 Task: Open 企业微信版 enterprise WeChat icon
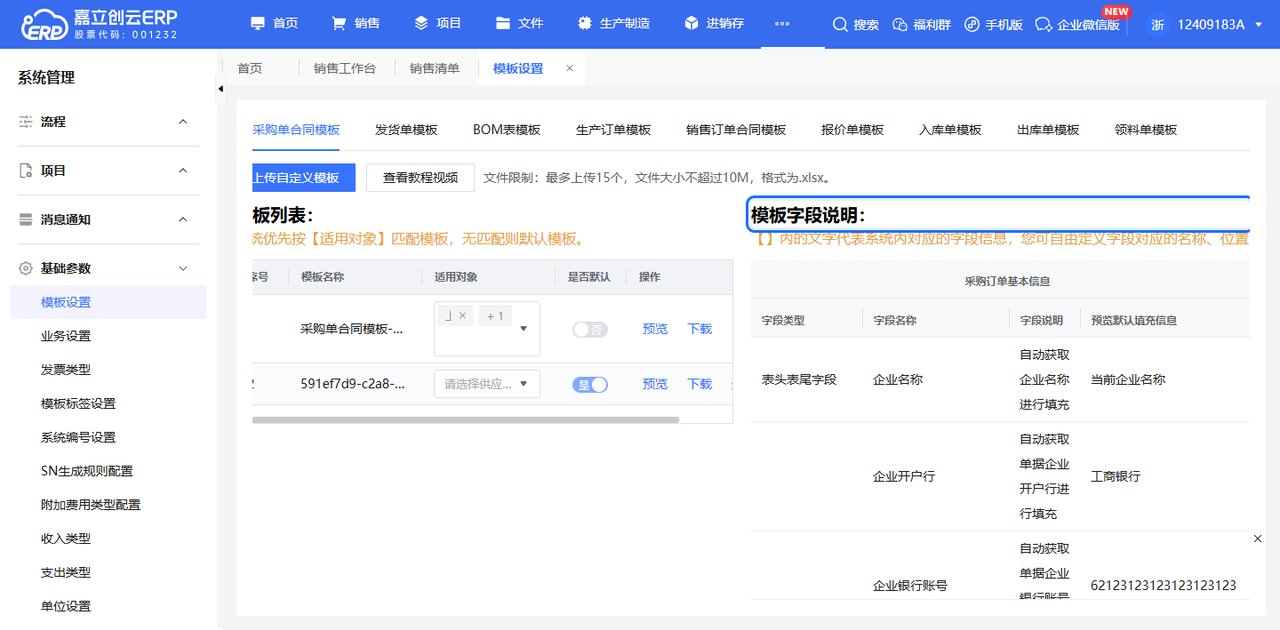click(1044, 24)
